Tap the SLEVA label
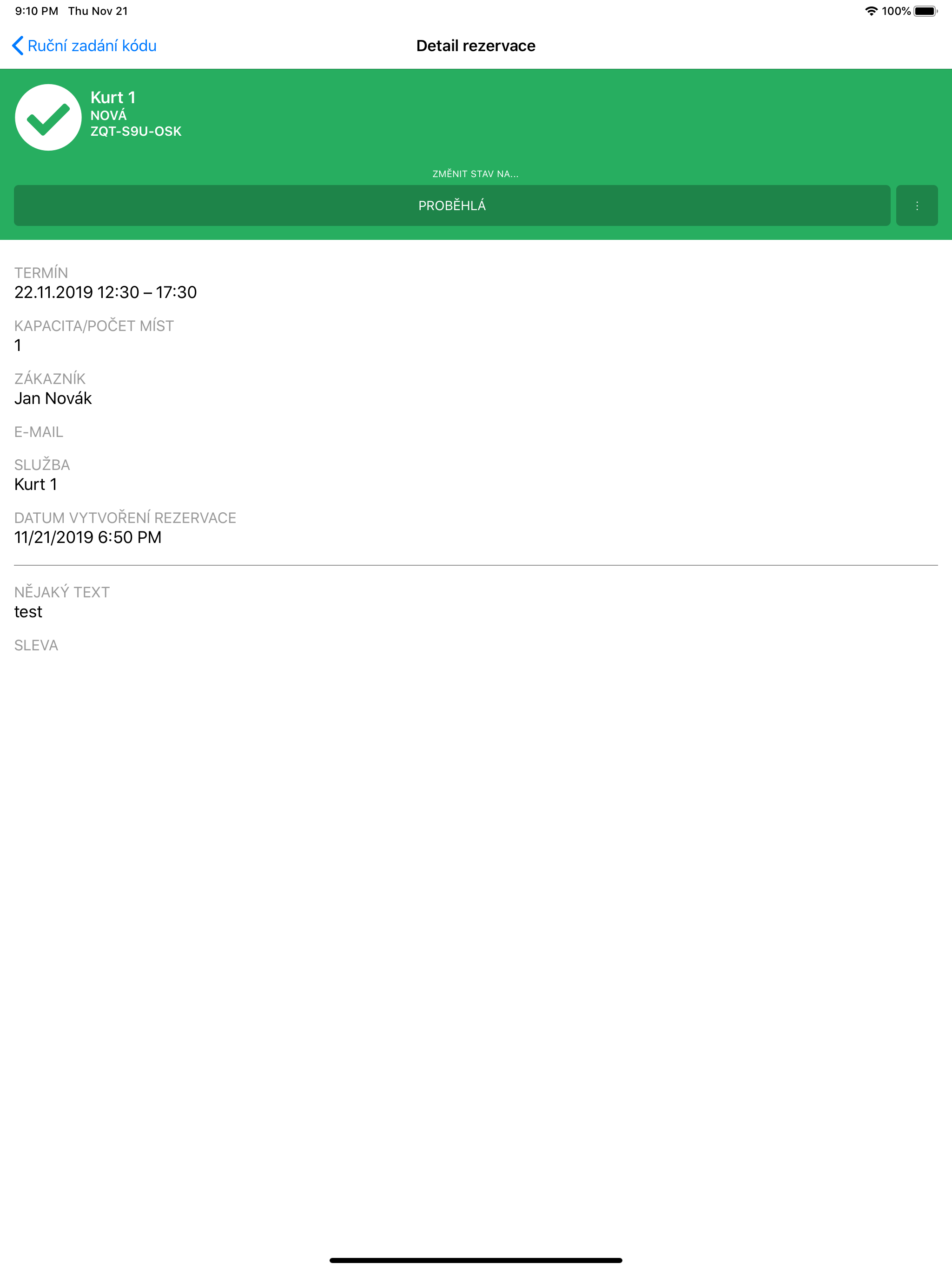The height and width of the screenshot is (1270, 952). pyautogui.click(x=36, y=645)
